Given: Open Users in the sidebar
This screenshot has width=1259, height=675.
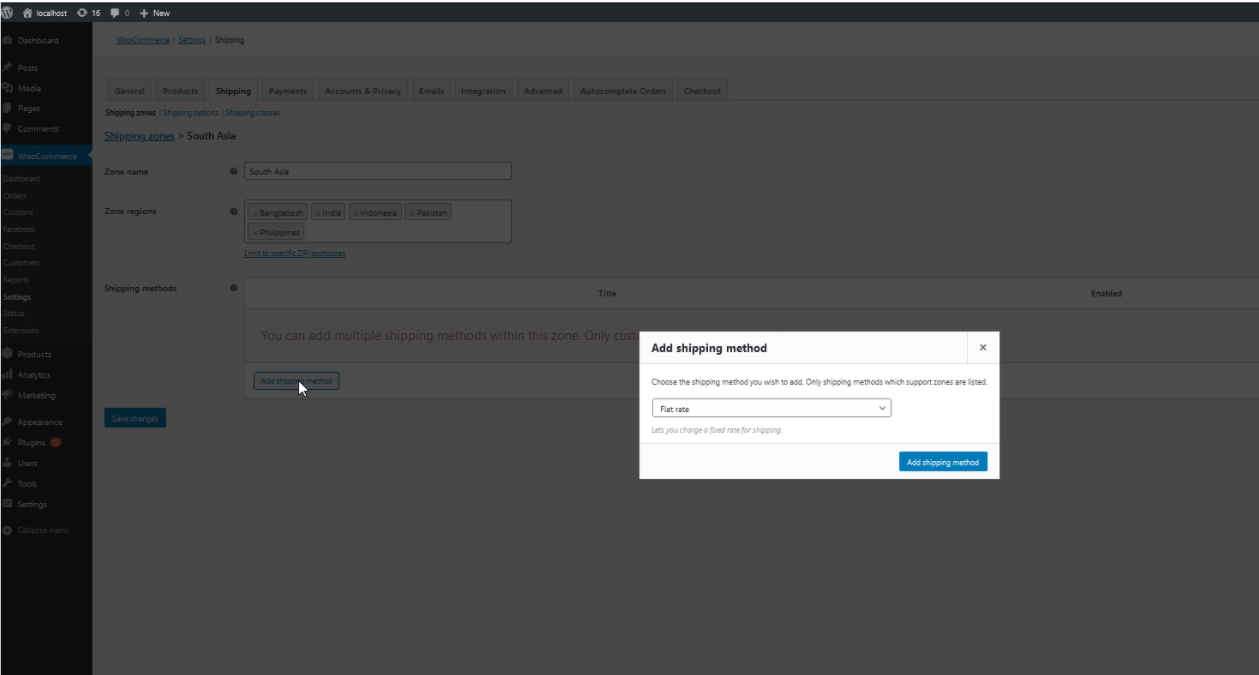Looking at the screenshot, I should pyautogui.click(x=28, y=463).
